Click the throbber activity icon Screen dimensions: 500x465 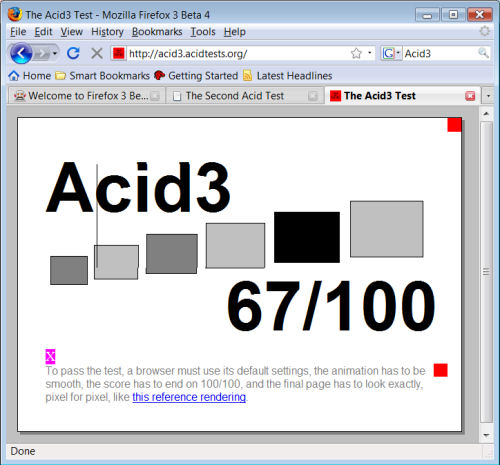(485, 31)
